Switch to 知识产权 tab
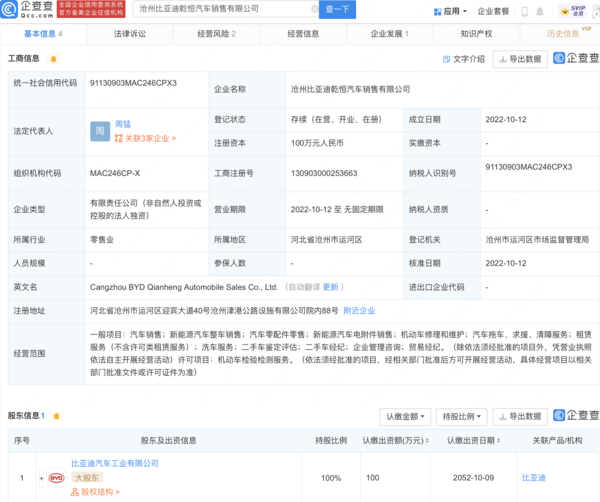Screen dimensions: 600x502 (476, 34)
